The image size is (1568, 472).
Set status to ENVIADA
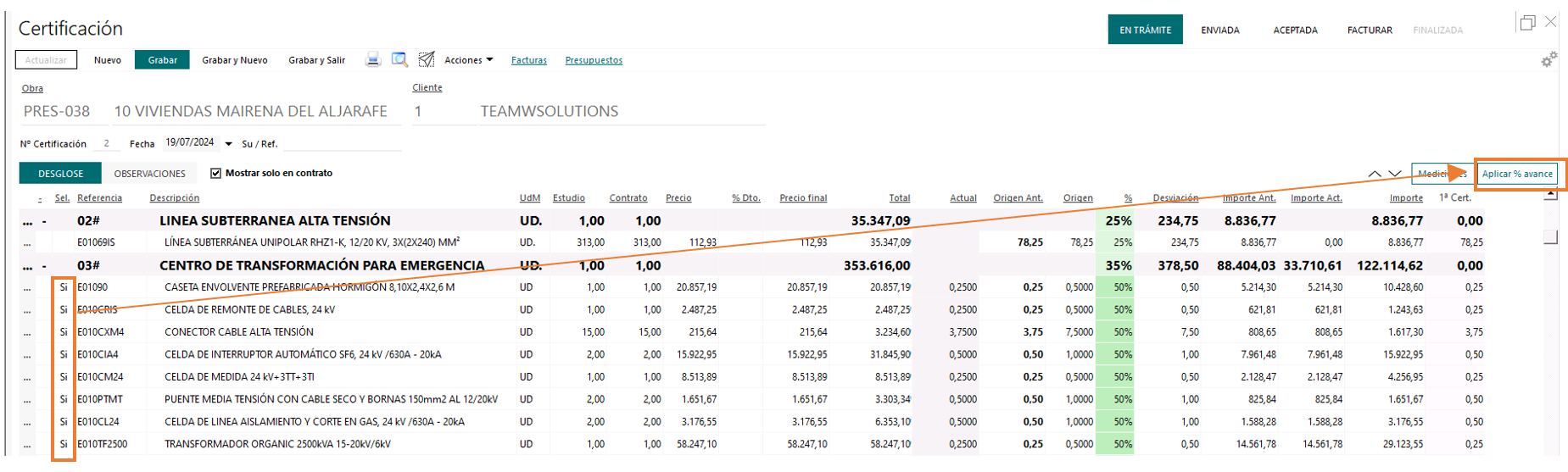click(1220, 30)
